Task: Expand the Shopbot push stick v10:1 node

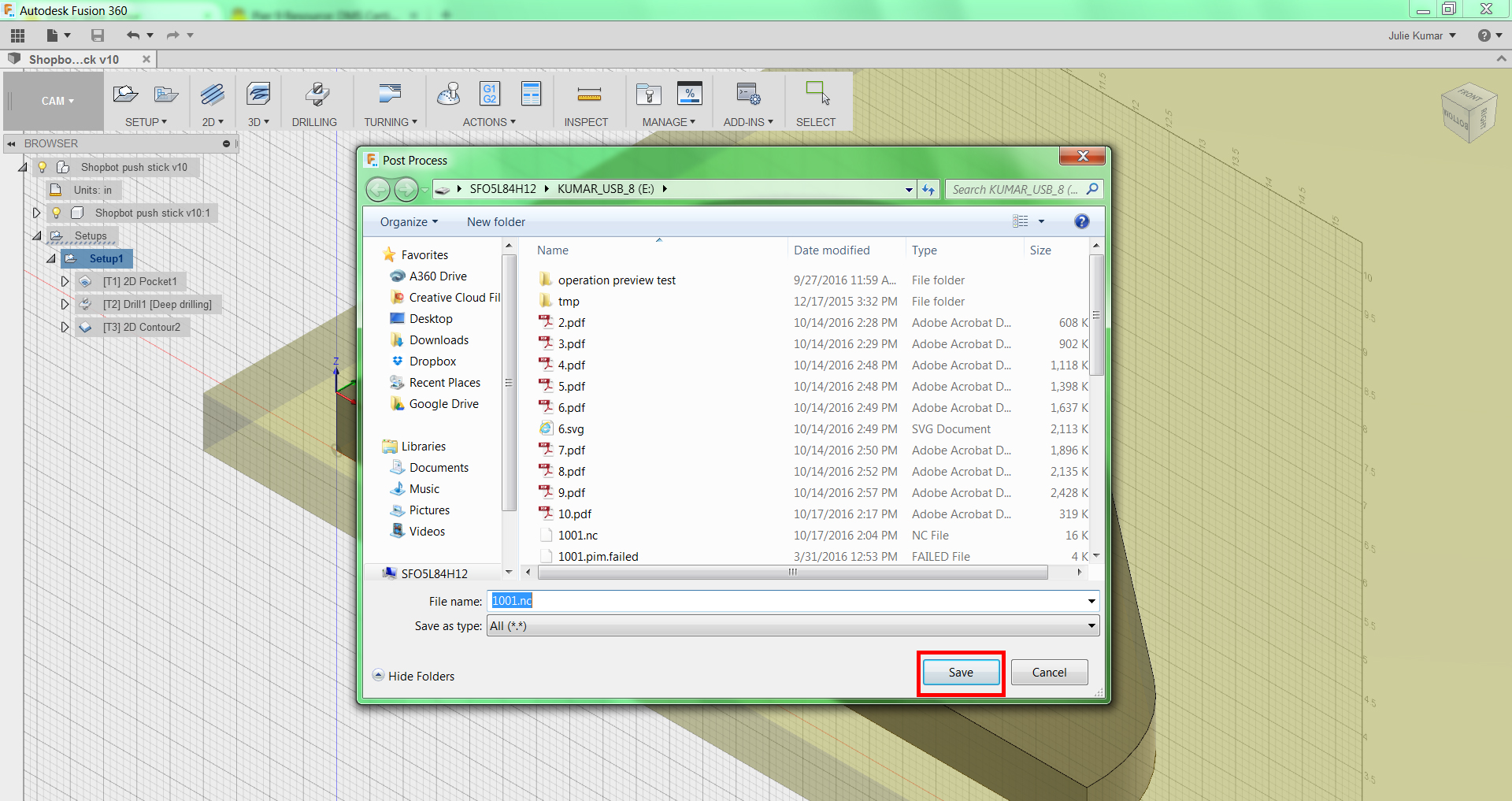Action: [36, 213]
